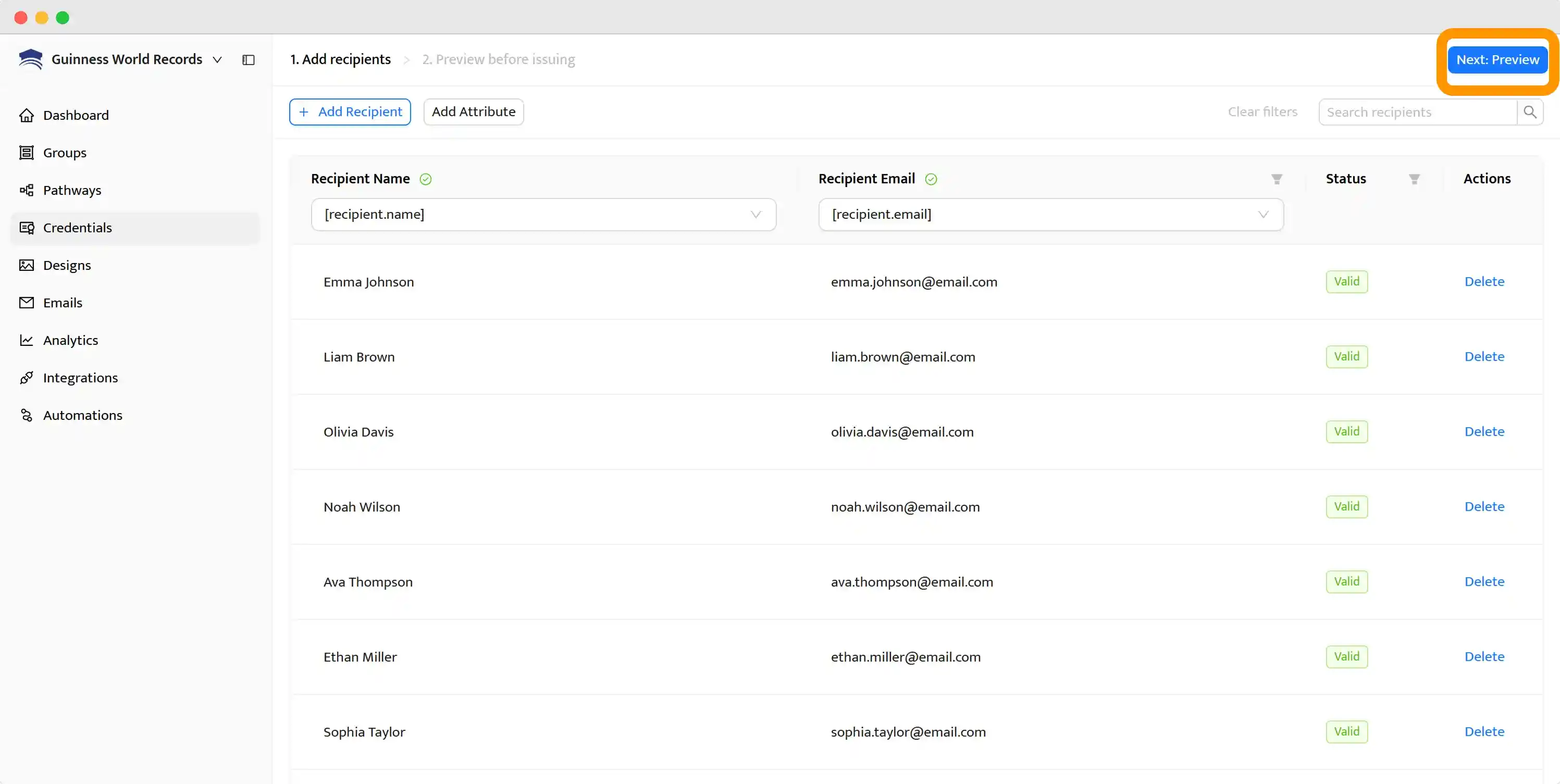
Task: Delete Emma Johnson from the recipients
Action: pyautogui.click(x=1484, y=281)
